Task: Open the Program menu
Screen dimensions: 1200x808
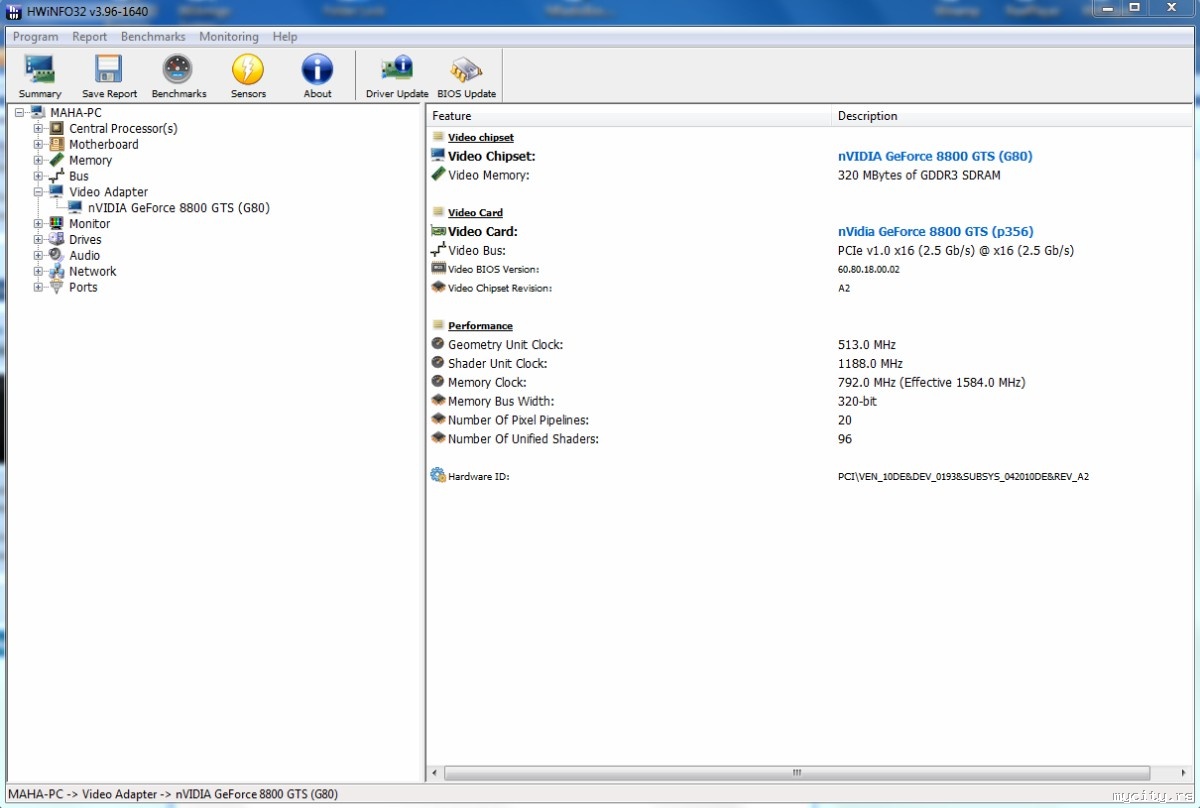Action: point(35,37)
